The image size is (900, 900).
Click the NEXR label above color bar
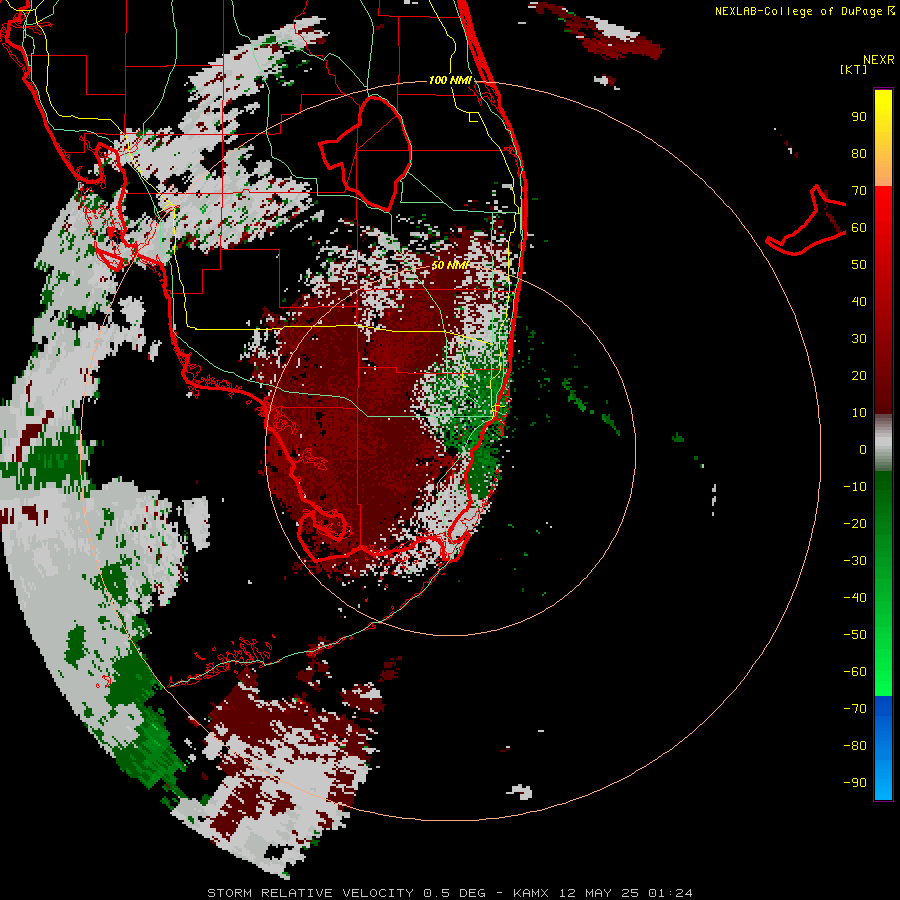click(x=879, y=60)
